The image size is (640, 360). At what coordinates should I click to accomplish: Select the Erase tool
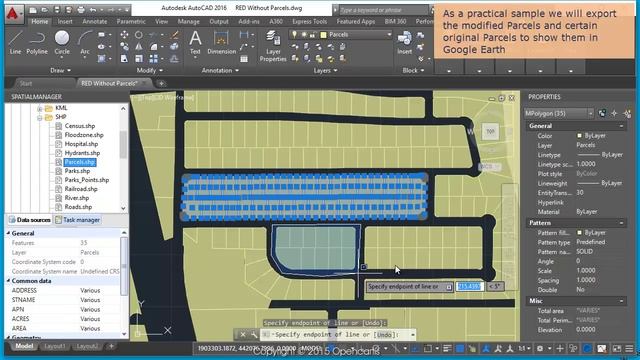coord(174,35)
